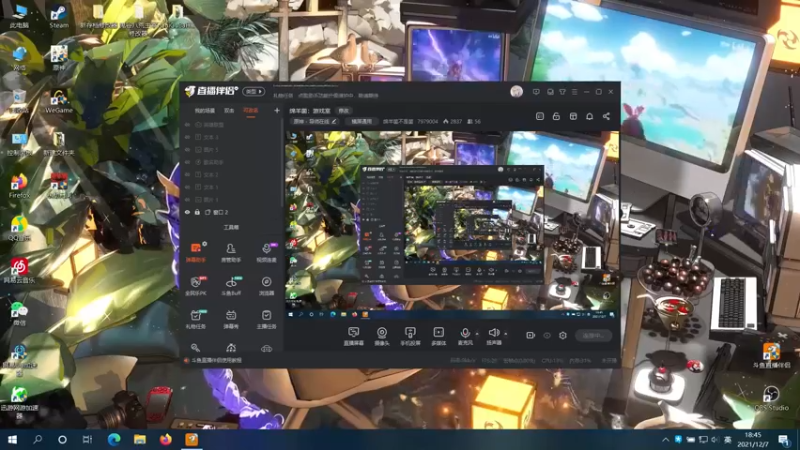Switch to the 我的场景 tab
This screenshot has height=450, width=800.
pos(205,110)
